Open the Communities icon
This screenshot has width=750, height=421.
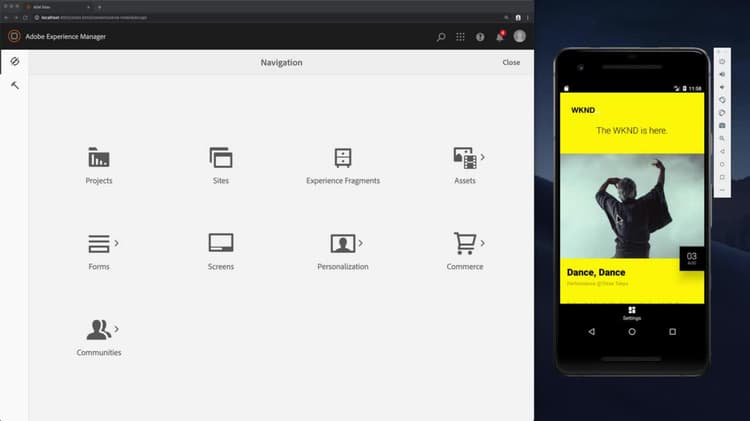pyautogui.click(x=99, y=330)
